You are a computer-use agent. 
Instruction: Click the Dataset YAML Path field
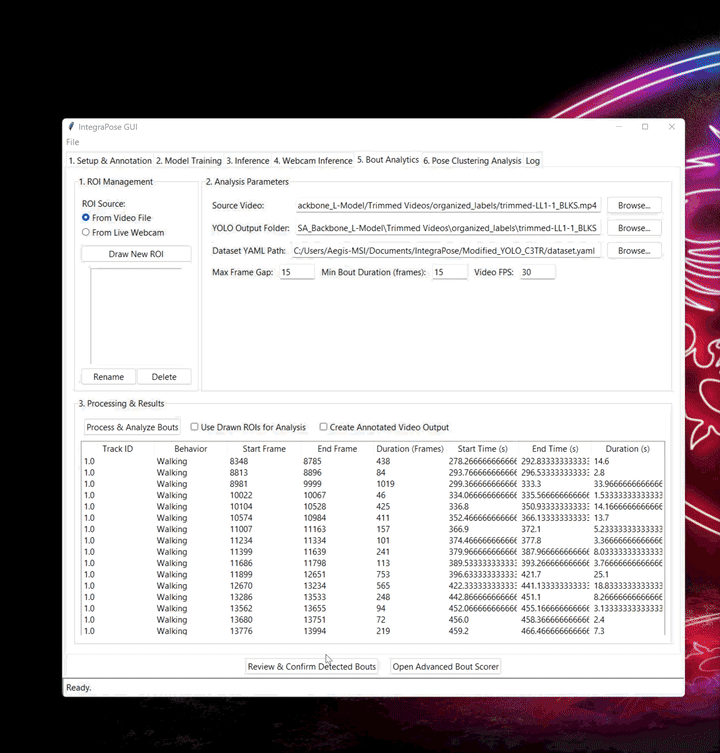click(x=446, y=251)
